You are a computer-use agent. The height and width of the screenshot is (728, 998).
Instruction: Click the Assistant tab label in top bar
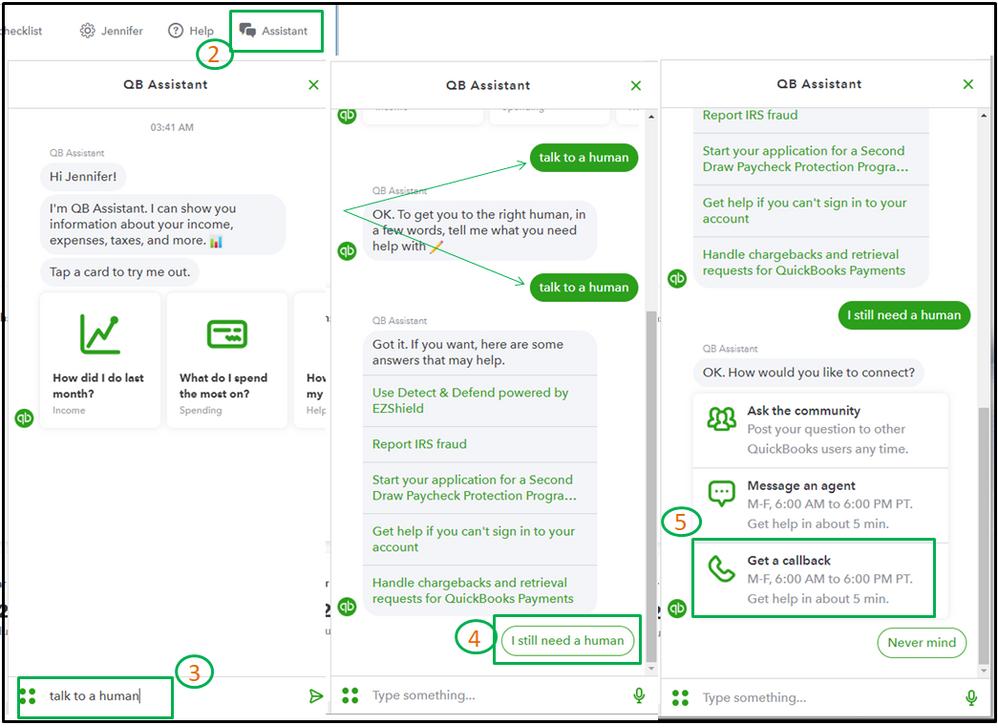pyautogui.click(x=285, y=31)
